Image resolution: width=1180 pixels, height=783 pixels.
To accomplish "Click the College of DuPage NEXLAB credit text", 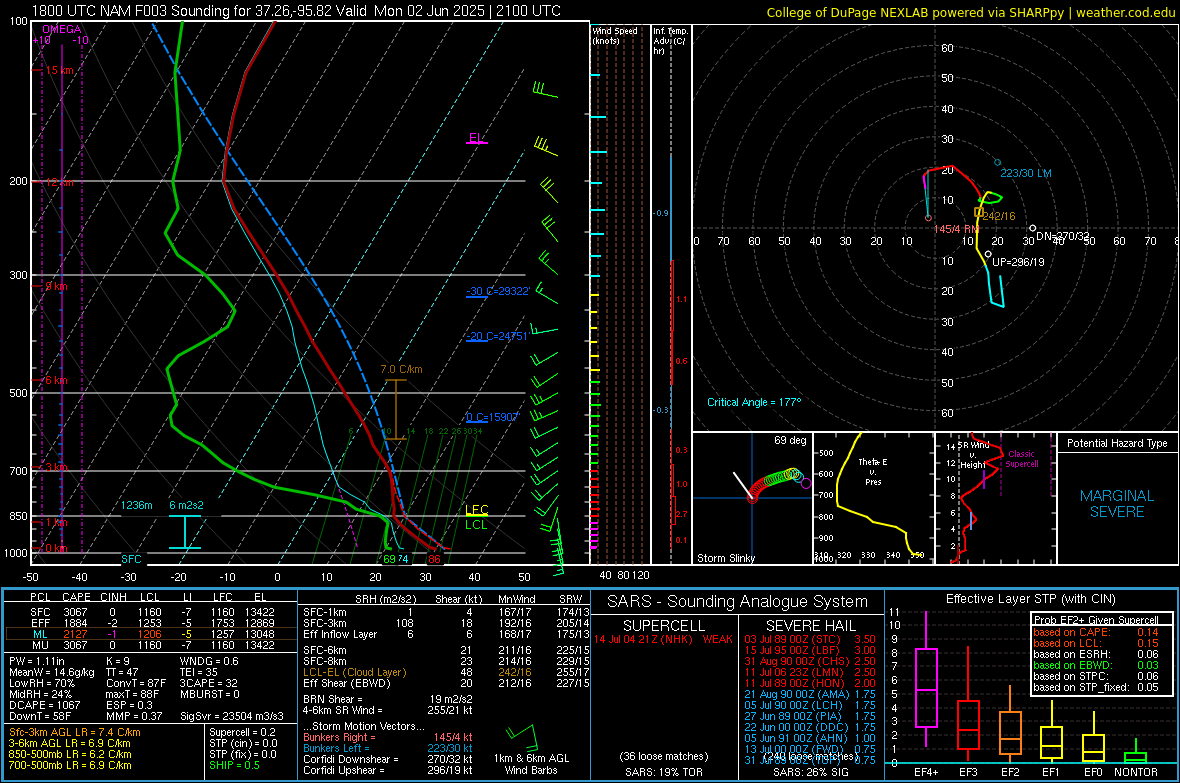I will tap(970, 12).
